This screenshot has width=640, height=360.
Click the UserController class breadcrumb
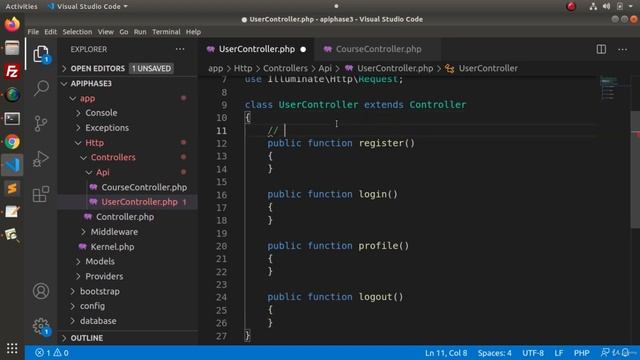pyautogui.click(x=488, y=69)
